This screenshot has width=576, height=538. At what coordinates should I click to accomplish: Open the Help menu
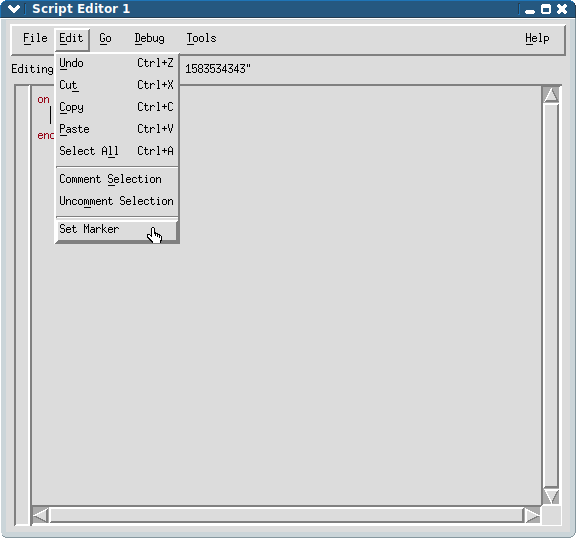537,39
